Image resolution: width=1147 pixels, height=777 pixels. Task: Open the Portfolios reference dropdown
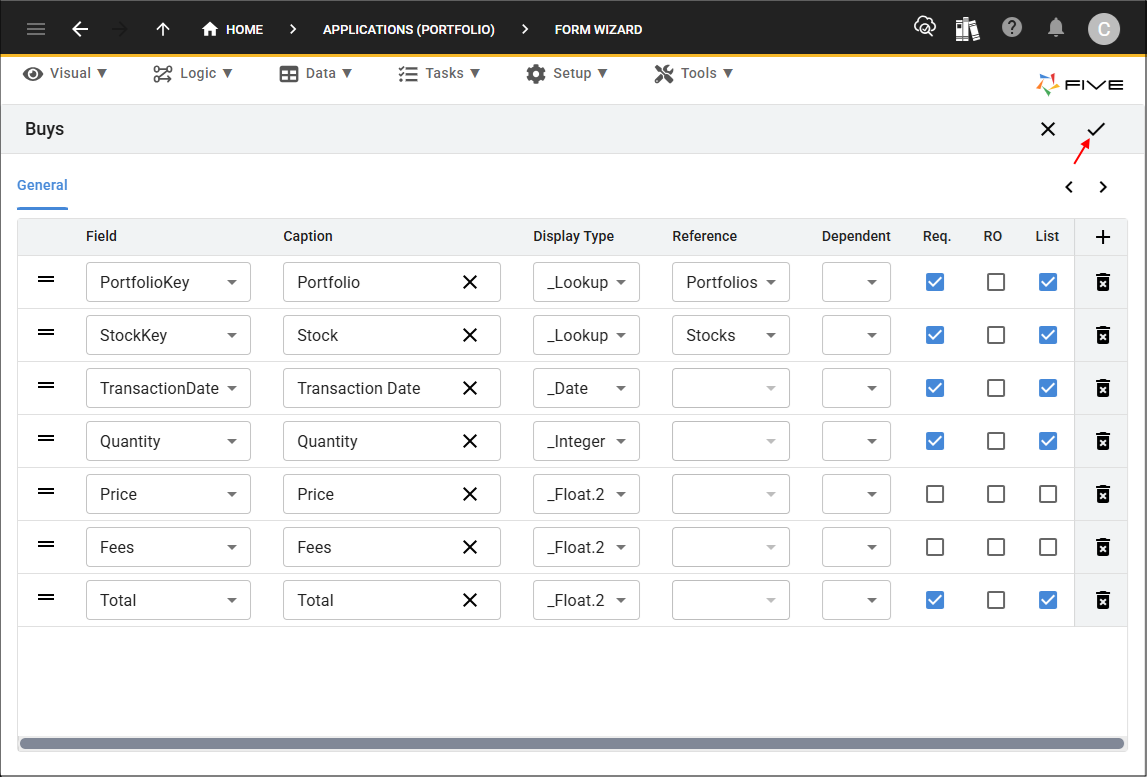[731, 282]
